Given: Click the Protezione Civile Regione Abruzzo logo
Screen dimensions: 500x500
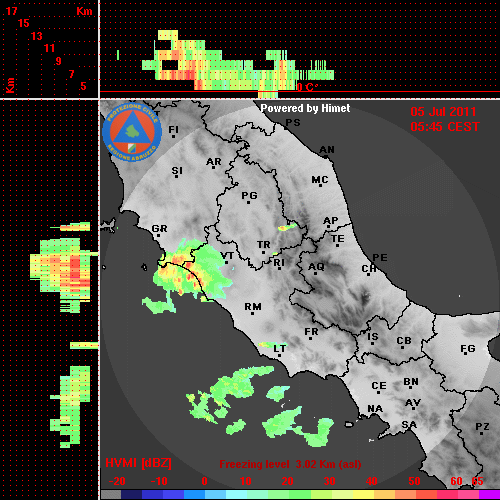Looking at the screenshot, I should coord(132,132).
